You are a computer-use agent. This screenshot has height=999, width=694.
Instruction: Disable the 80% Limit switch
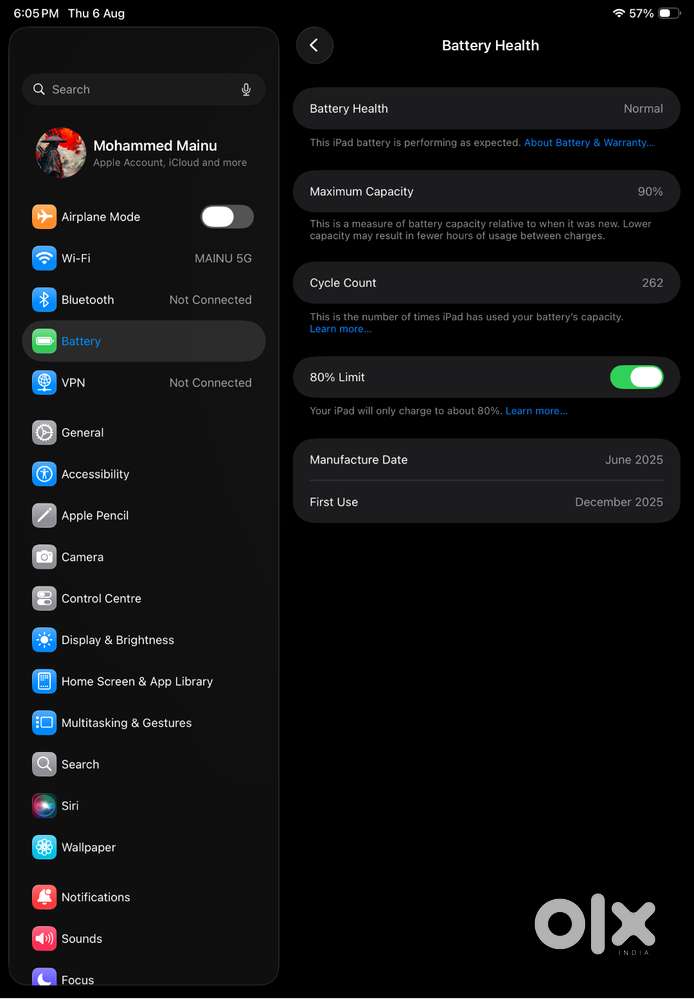pyautogui.click(x=637, y=377)
